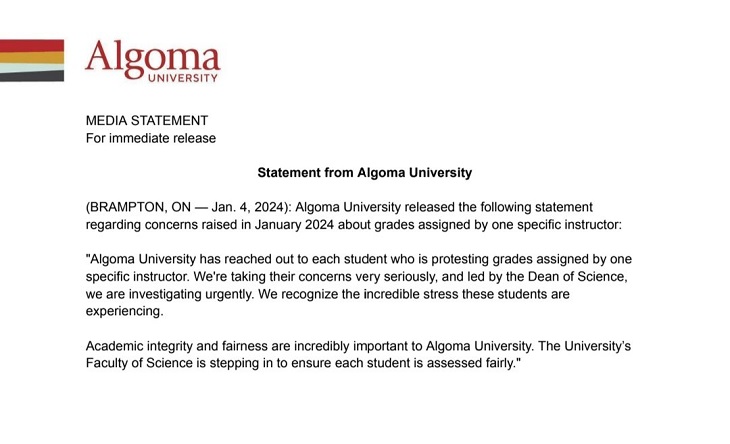Click the small UNIVERSITY text under the logo
The height and width of the screenshot is (444, 730).
point(180,75)
